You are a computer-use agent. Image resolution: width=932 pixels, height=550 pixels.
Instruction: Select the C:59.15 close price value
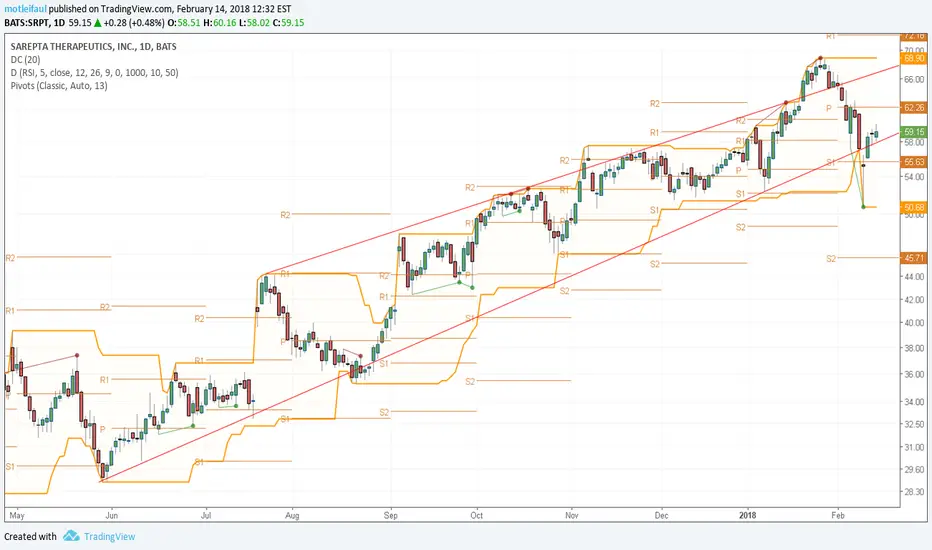(x=289, y=23)
